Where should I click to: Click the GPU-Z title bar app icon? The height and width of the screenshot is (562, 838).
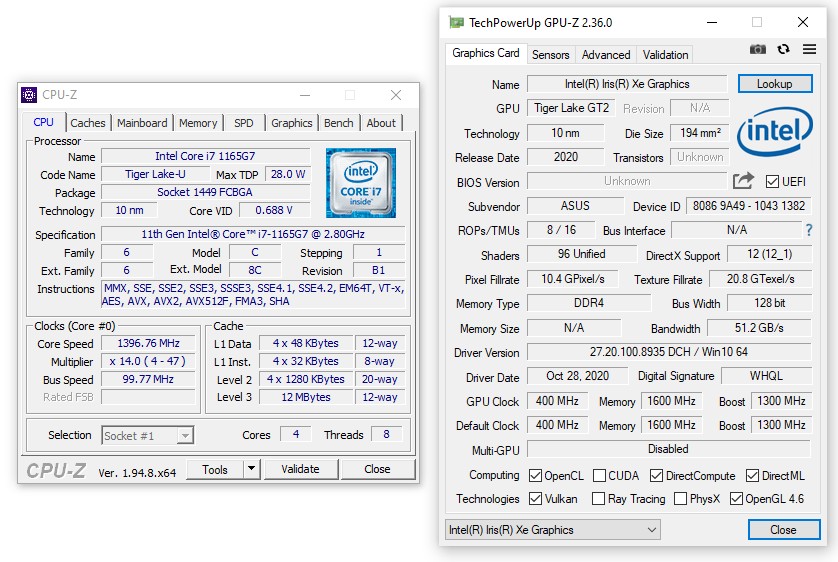[x=456, y=22]
